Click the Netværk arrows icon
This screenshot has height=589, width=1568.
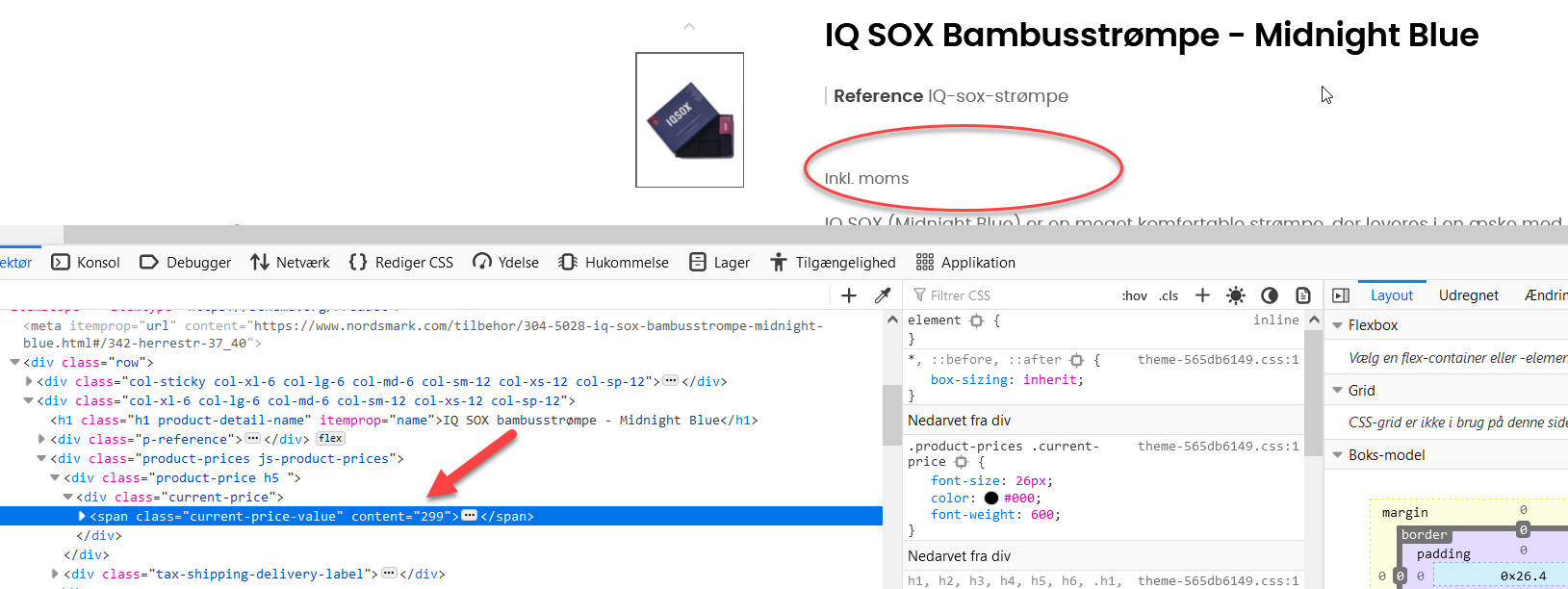tap(259, 262)
